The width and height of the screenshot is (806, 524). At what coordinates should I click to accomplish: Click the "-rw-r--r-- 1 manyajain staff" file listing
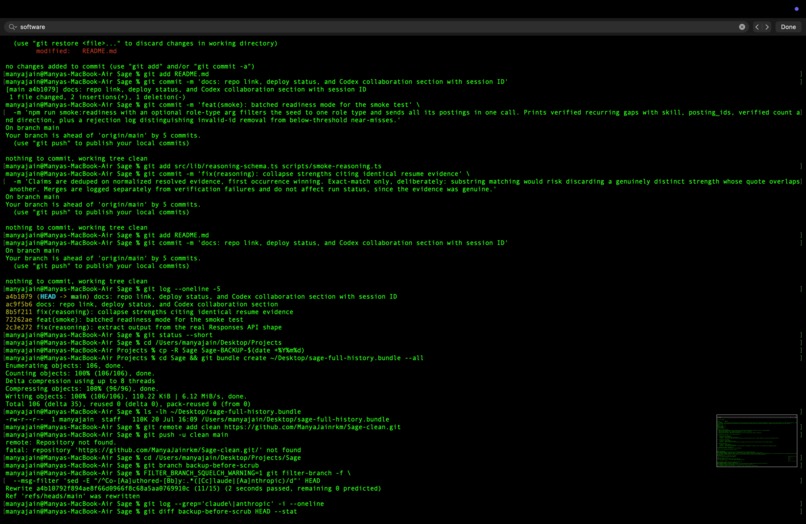(197, 419)
